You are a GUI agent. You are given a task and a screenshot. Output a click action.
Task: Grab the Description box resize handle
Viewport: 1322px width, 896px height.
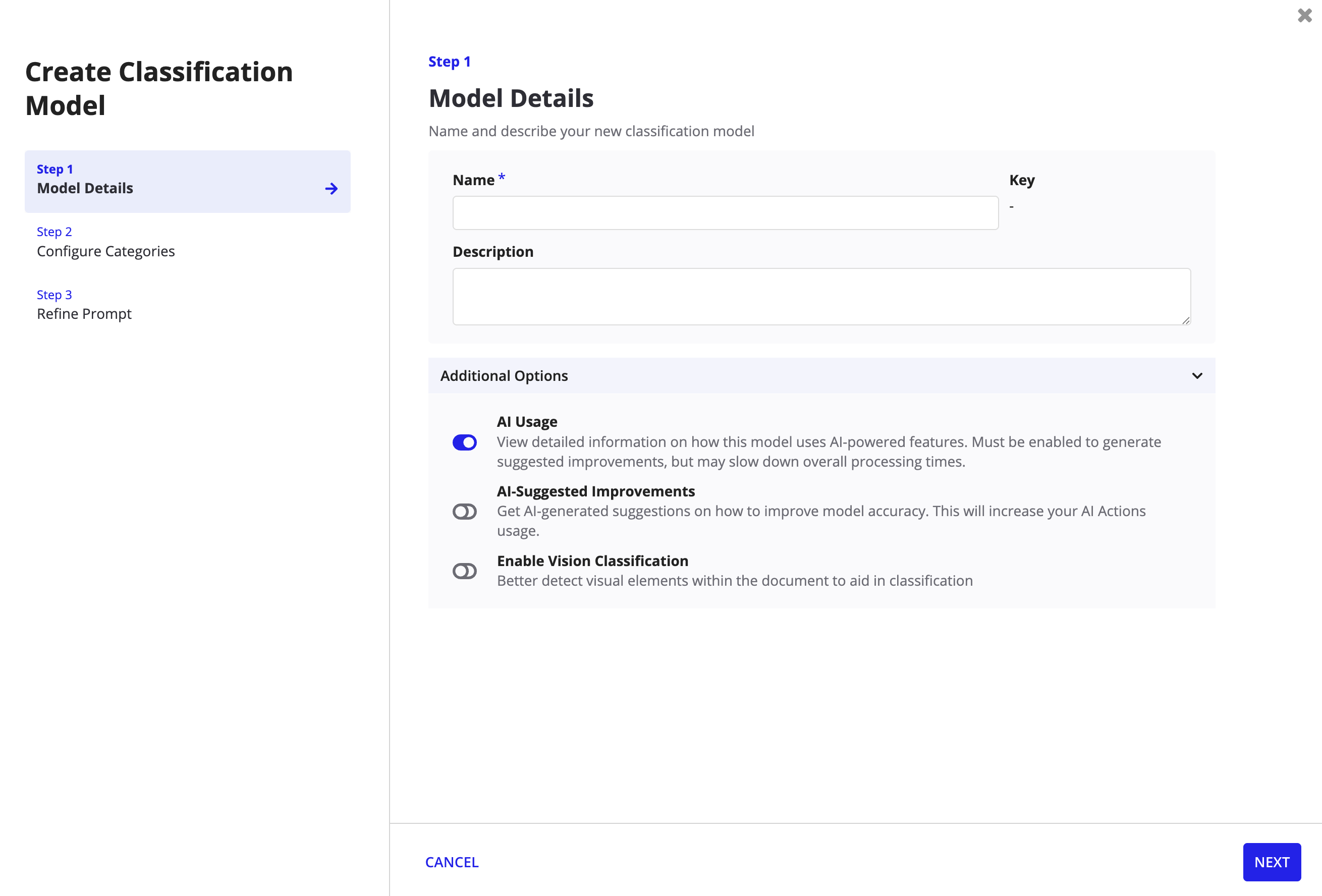click(x=1186, y=321)
